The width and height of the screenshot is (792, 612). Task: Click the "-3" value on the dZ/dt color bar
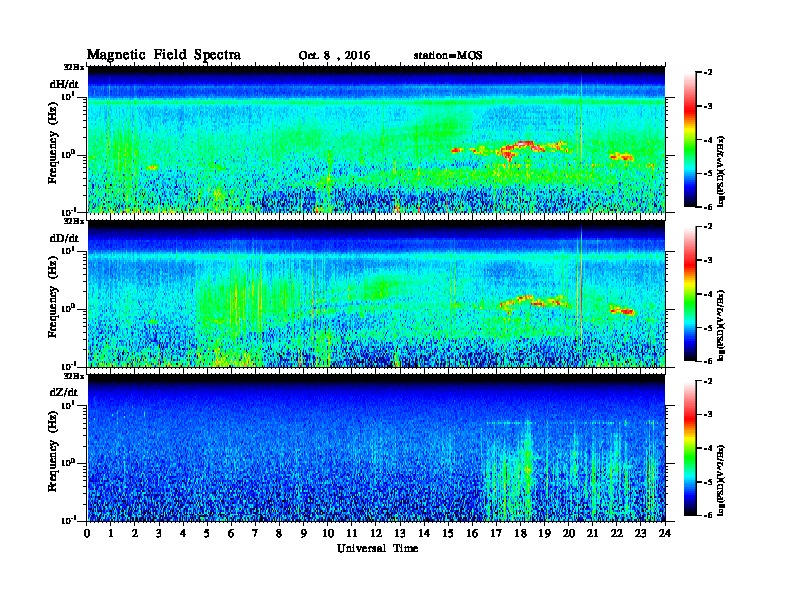tap(708, 415)
